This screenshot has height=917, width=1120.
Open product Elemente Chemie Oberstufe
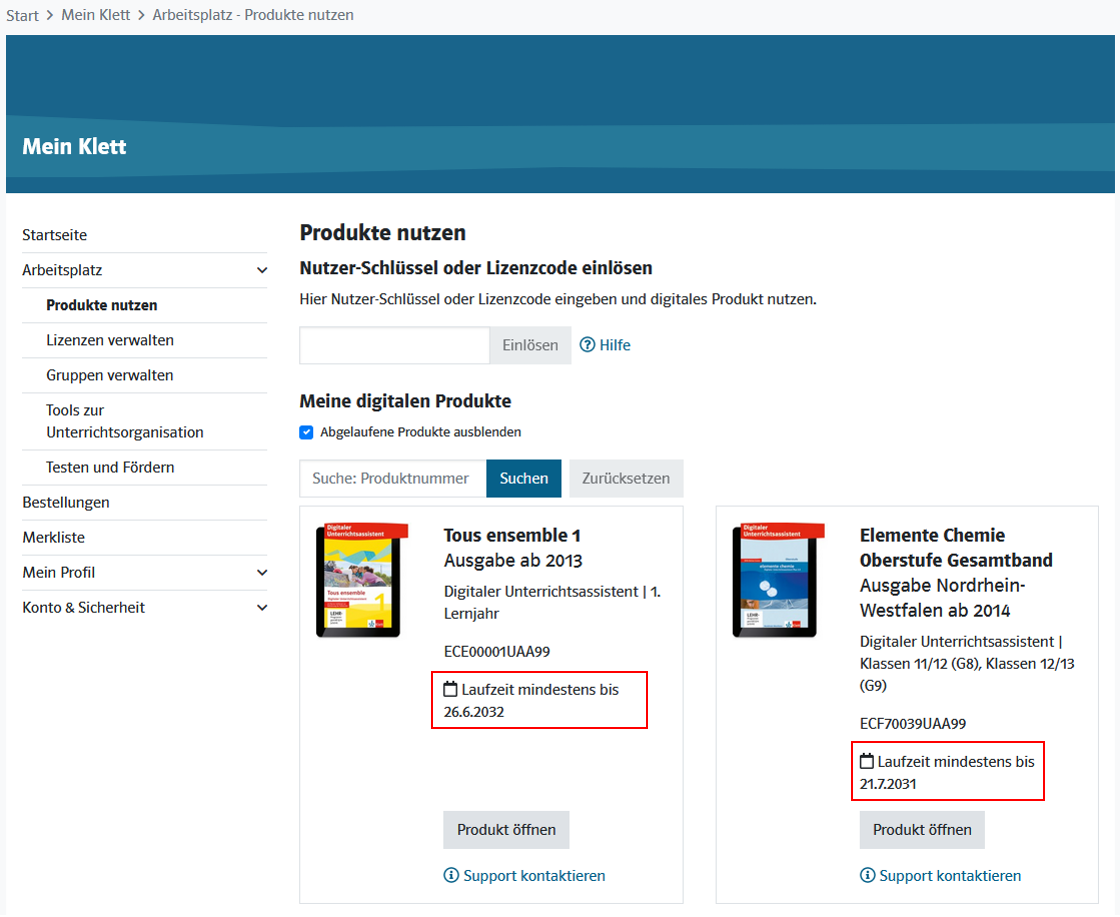click(x=922, y=829)
